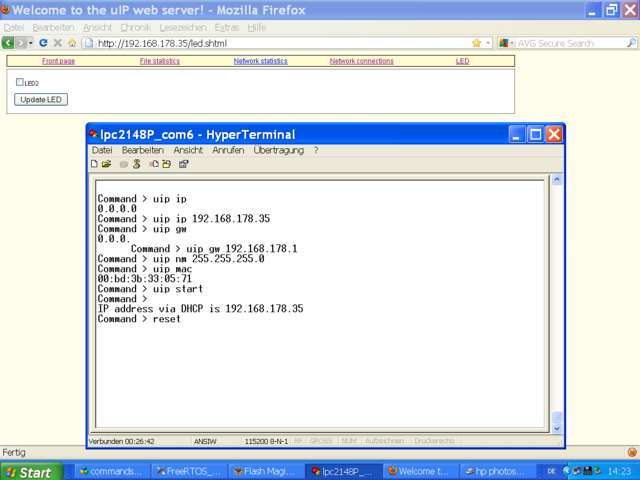Click terminal line '00:bd:3b:33:05:71'
640x480 pixels.
(x=144, y=279)
